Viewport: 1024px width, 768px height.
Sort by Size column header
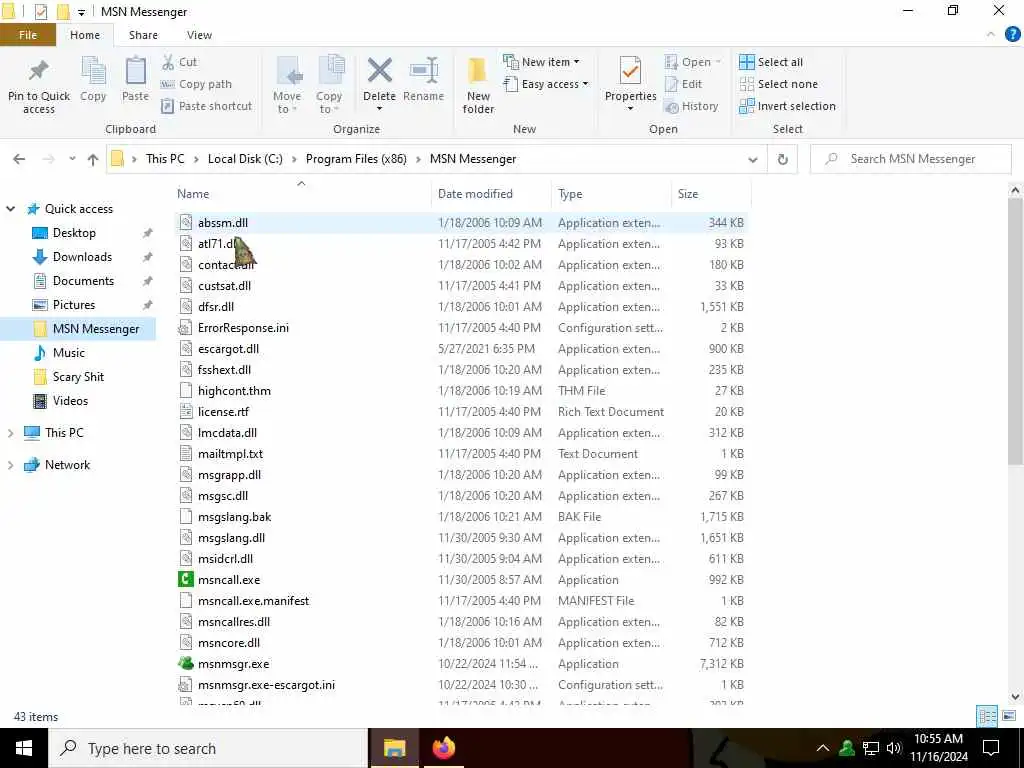click(x=711, y=194)
